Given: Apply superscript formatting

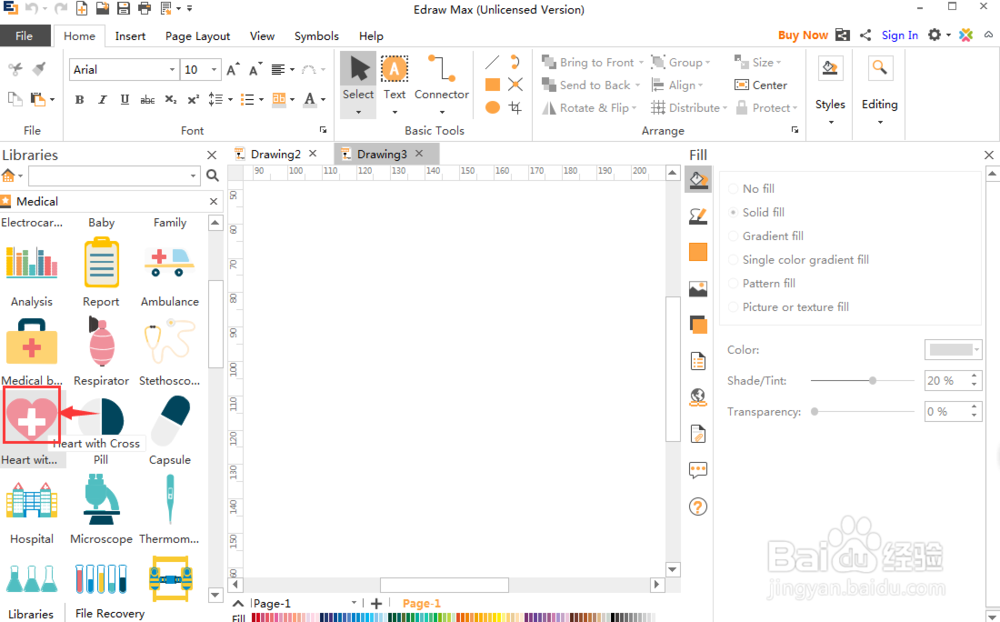Looking at the screenshot, I should tap(193, 100).
